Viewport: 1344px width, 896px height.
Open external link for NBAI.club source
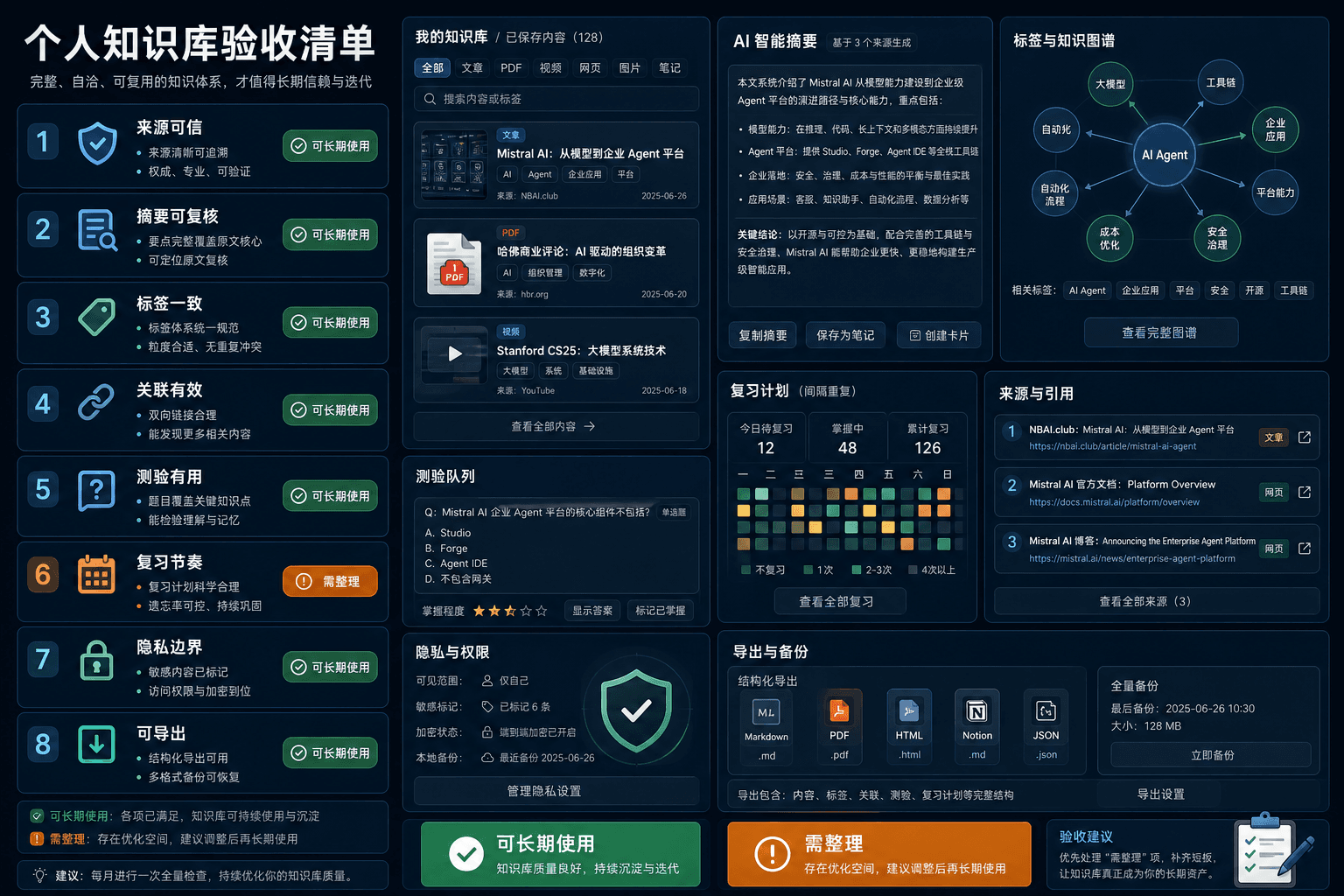(x=1305, y=437)
